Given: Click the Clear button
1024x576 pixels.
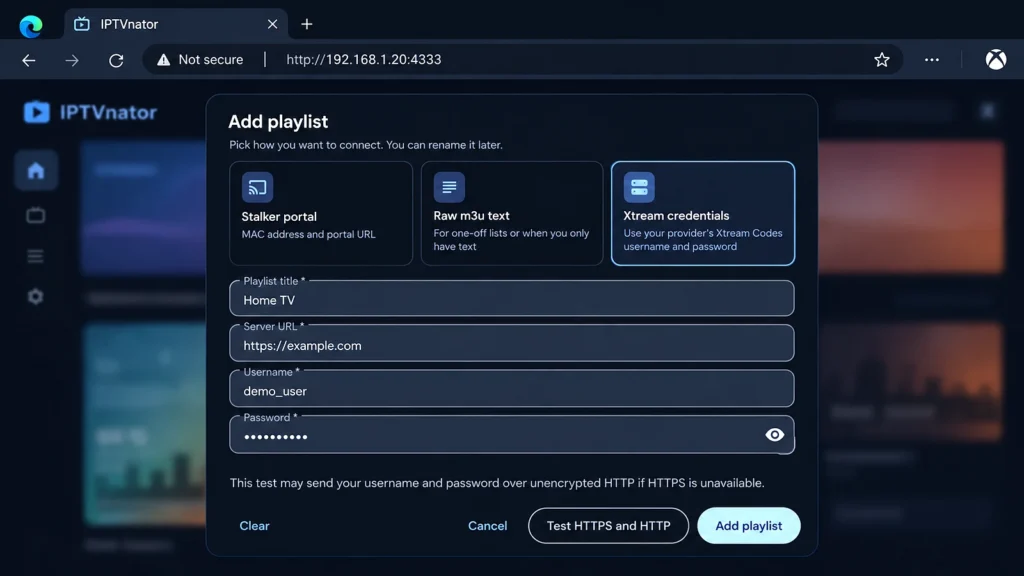Looking at the screenshot, I should [x=254, y=526].
